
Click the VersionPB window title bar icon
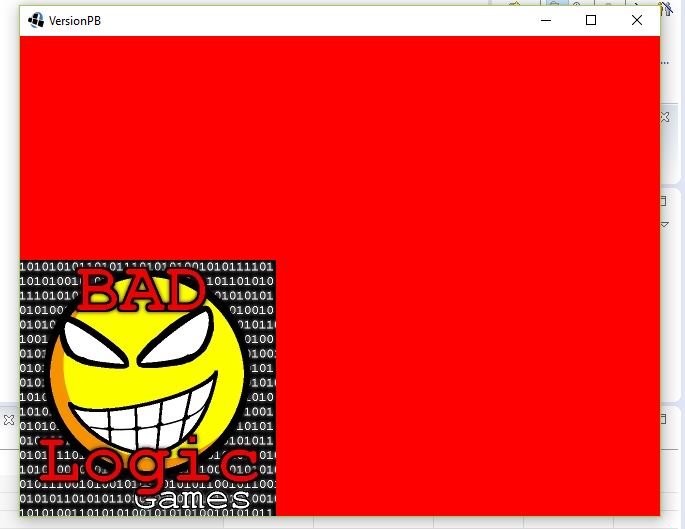[36, 21]
